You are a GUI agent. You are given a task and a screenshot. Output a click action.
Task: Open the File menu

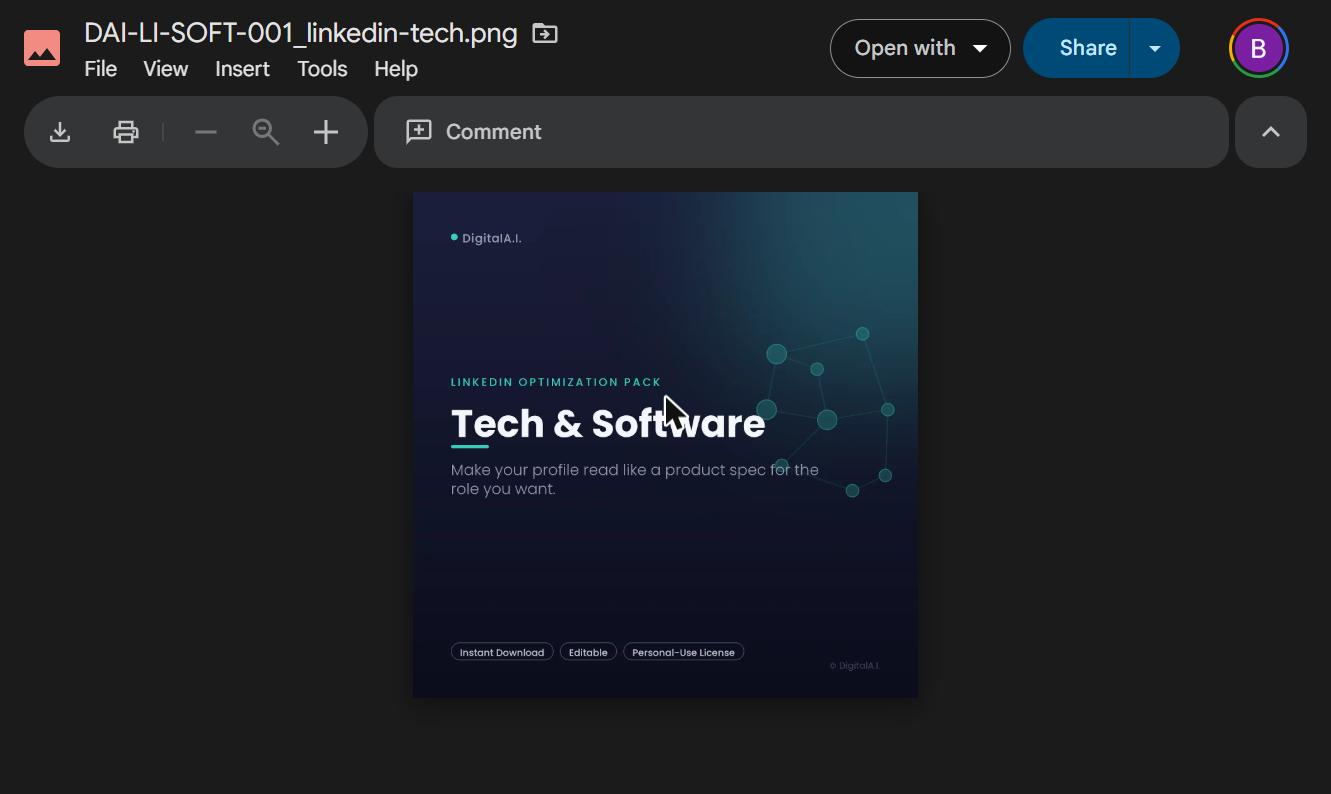click(101, 69)
